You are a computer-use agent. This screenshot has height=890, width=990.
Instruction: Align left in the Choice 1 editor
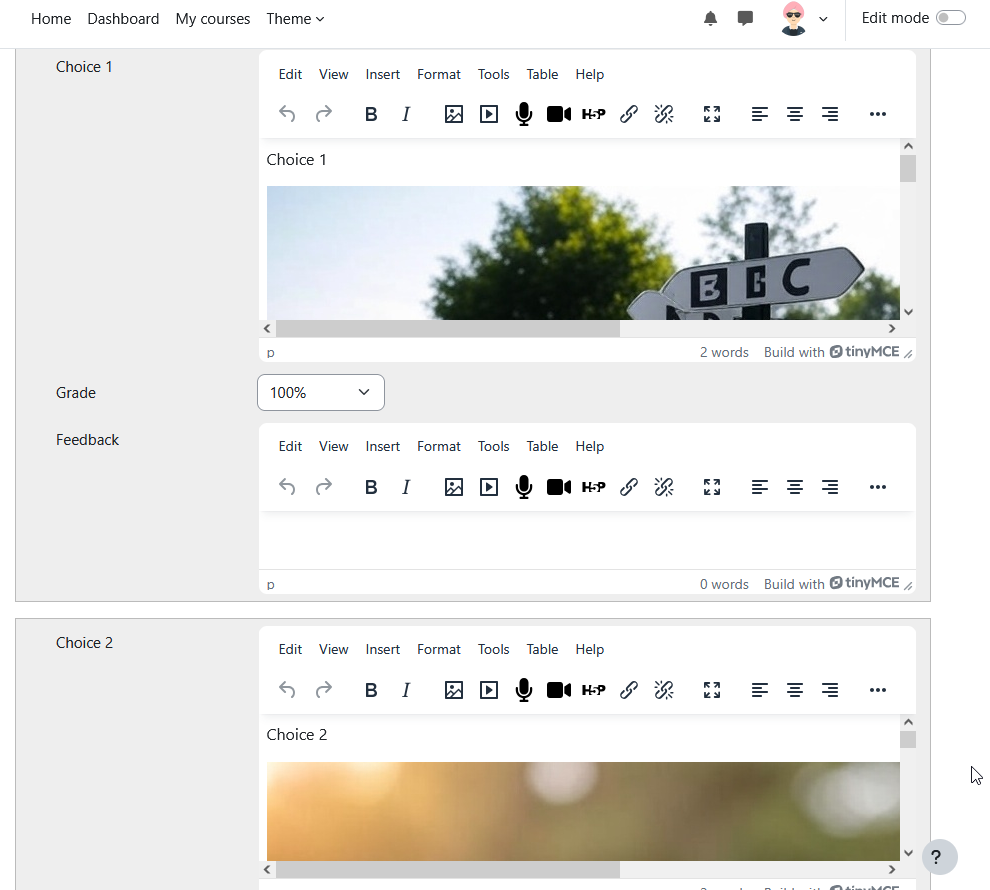tap(760, 114)
